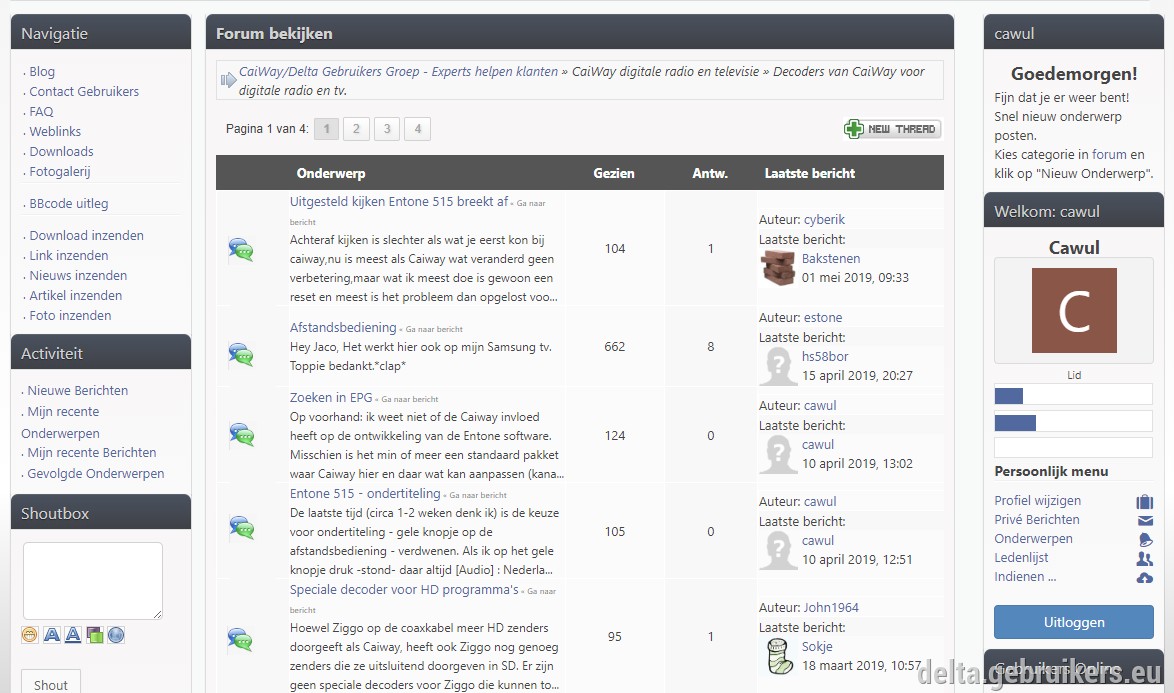
Task: Open Speciale decoder voor HD programma's thread
Action: (404, 590)
